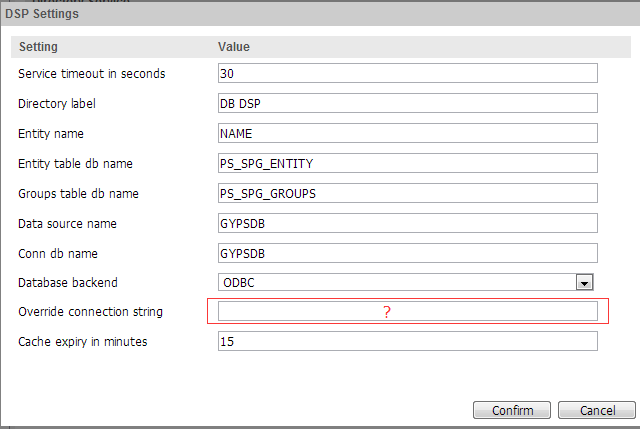Click the Service timeout in seconds label

[x=92, y=73]
